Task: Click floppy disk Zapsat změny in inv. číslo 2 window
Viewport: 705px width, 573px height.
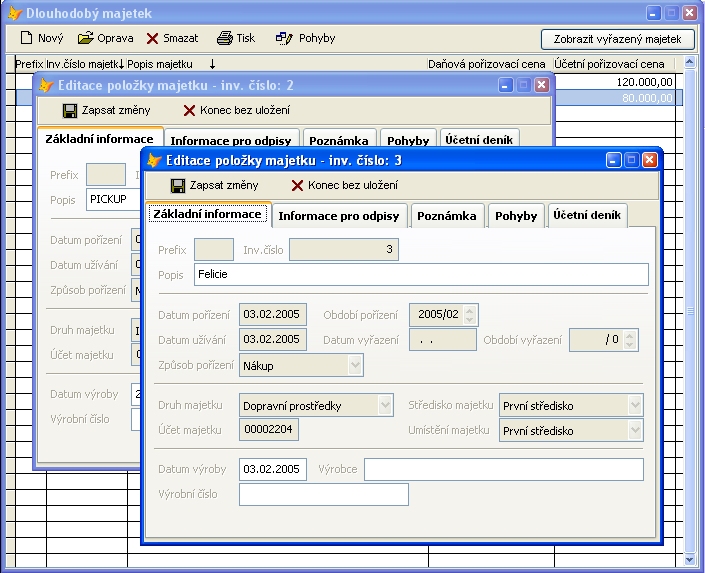Action: point(70,111)
